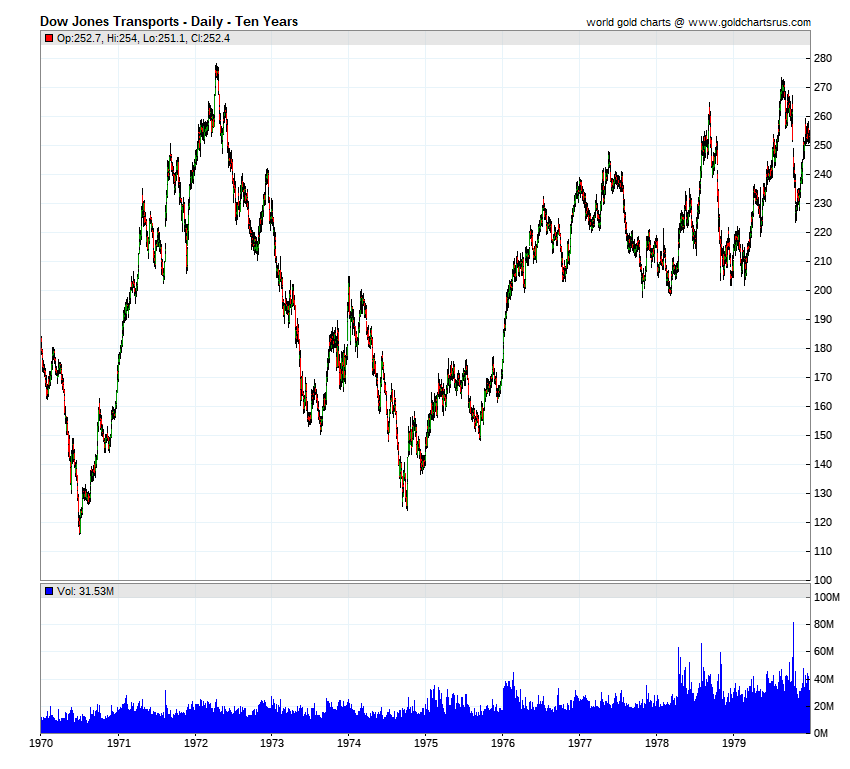Click the 1979 year label on x-axis
This screenshot has width=850, height=769.
pos(734,743)
